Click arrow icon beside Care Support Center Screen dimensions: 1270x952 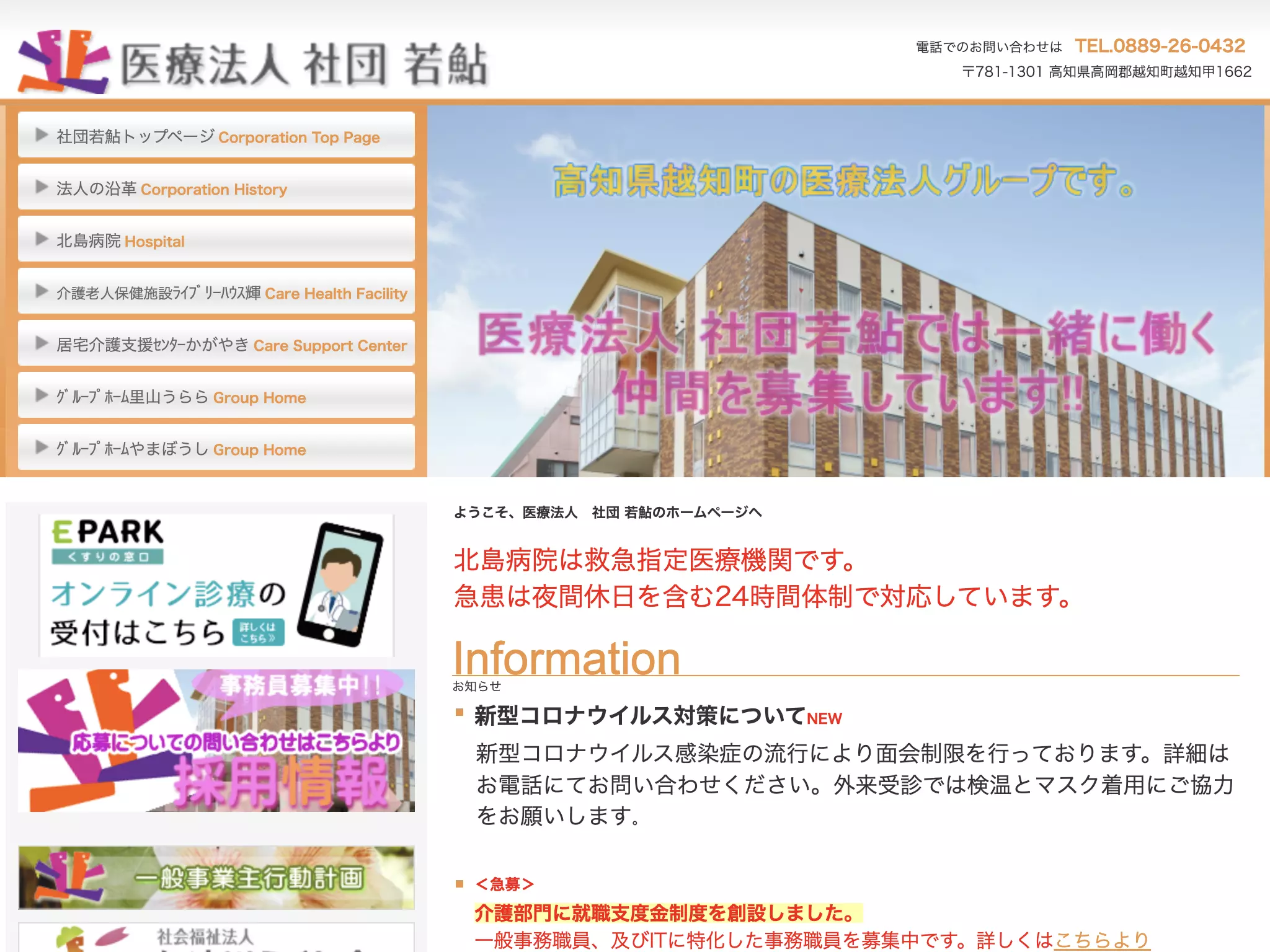click(x=42, y=343)
